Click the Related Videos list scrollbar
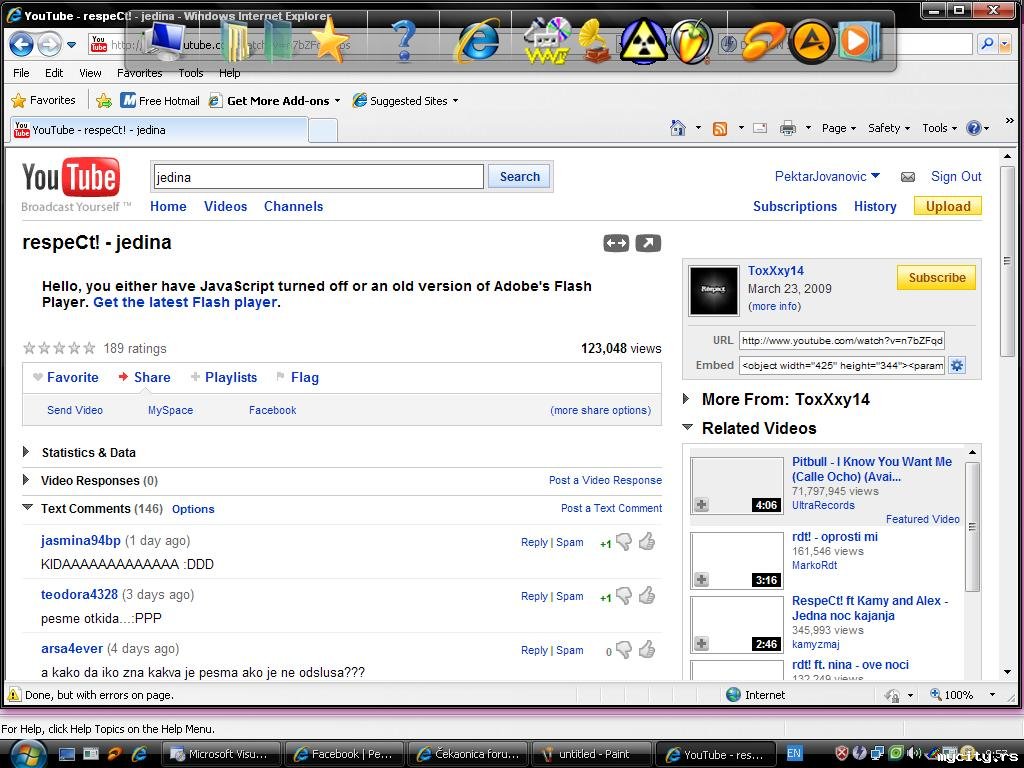 pos(972,526)
